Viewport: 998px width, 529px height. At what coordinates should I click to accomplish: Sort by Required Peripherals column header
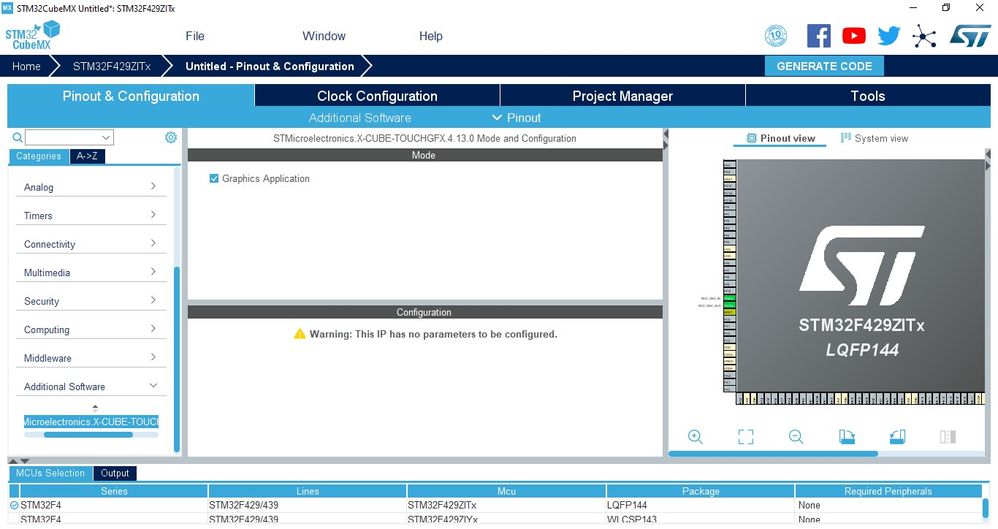click(888, 491)
